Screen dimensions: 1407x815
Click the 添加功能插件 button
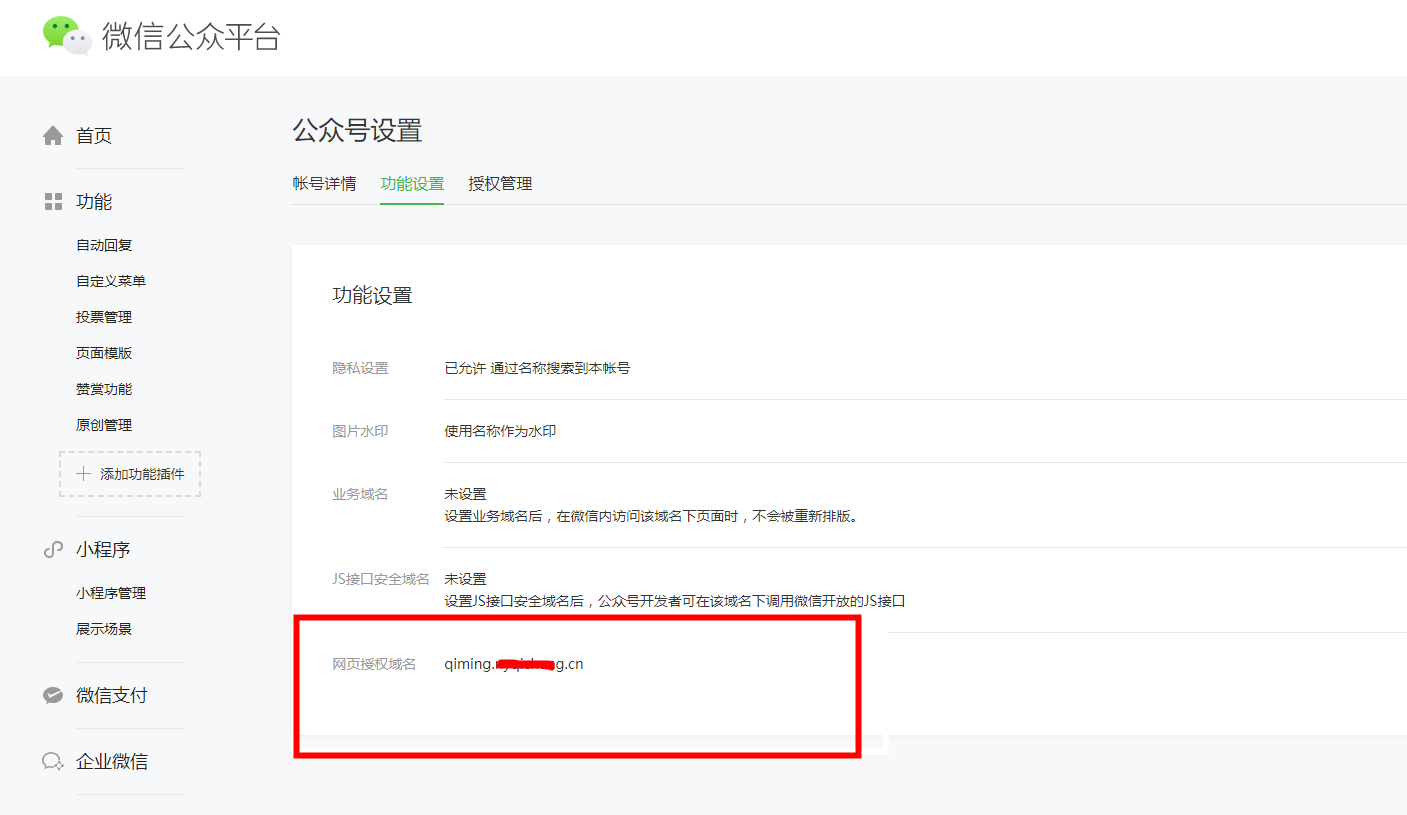tap(130, 474)
